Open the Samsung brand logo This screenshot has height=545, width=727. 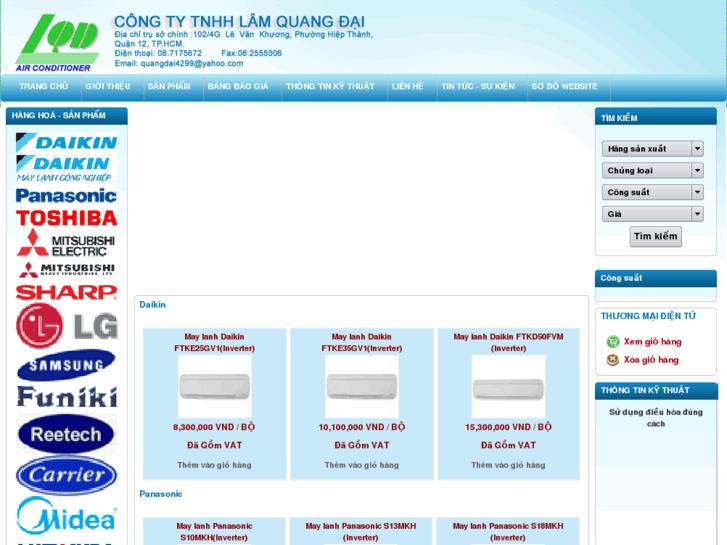click(x=66, y=365)
